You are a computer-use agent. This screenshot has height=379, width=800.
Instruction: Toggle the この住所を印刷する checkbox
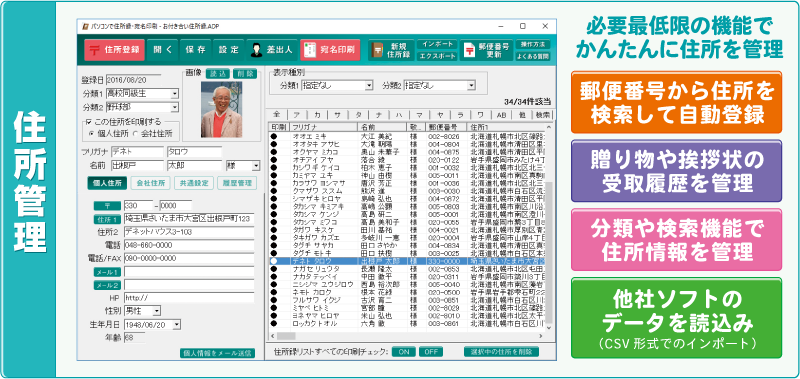tap(89, 122)
